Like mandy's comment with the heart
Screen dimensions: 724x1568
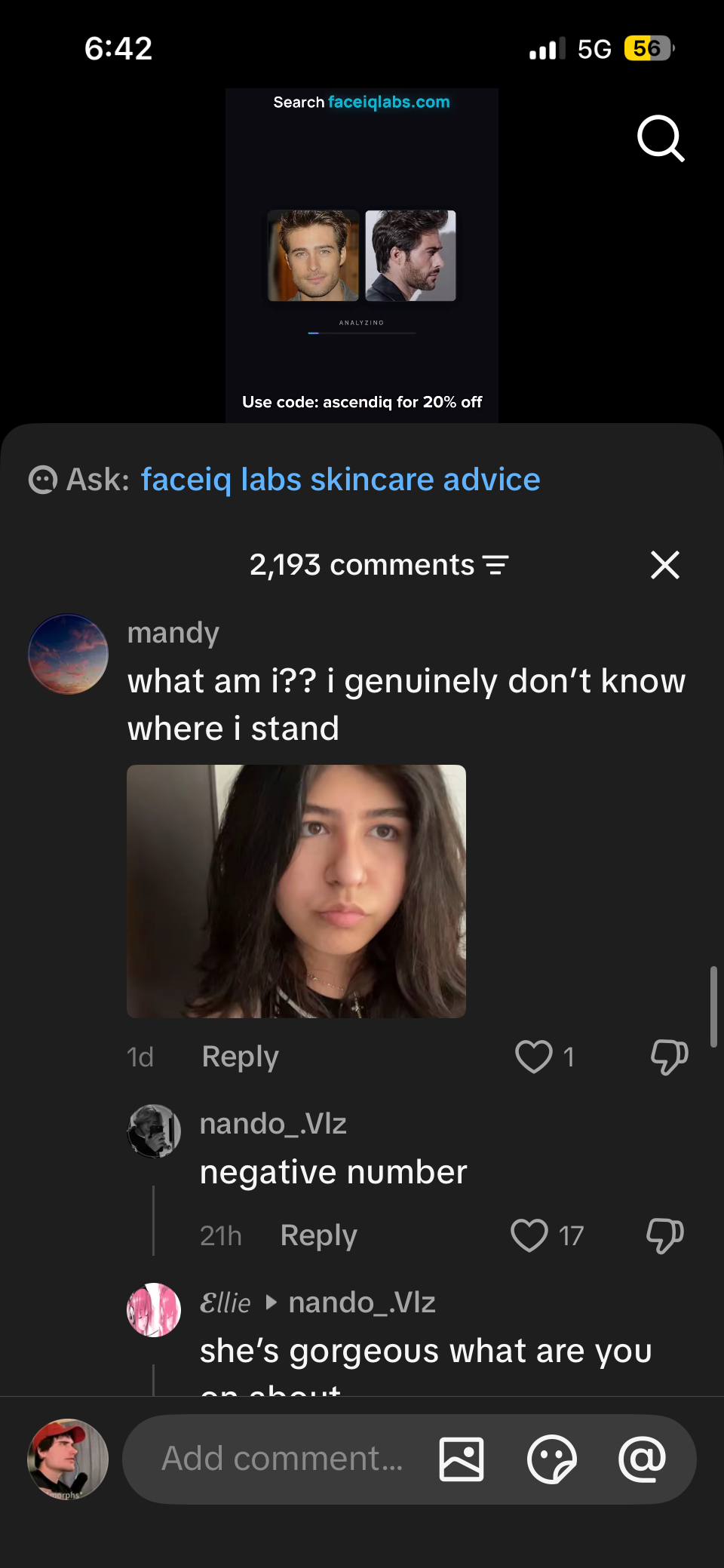(x=534, y=1056)
